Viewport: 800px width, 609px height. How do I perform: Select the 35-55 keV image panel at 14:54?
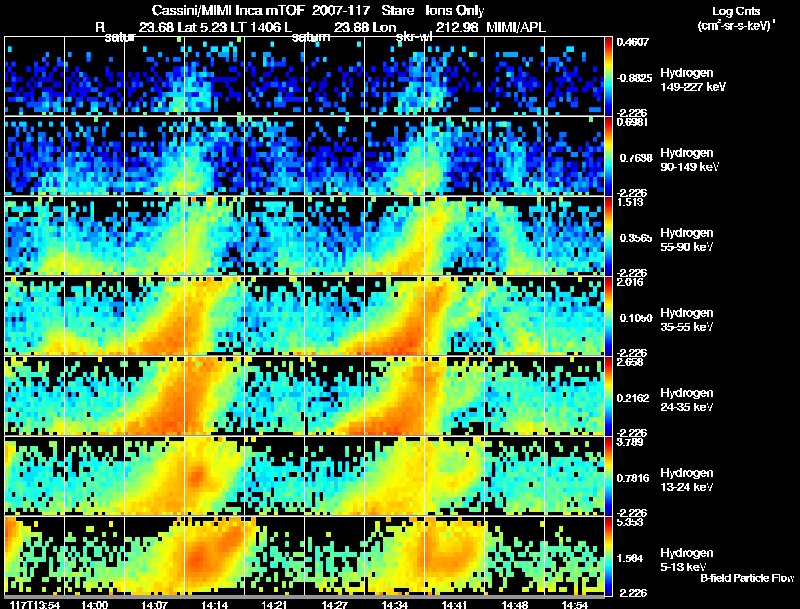(x=574, y=316)
